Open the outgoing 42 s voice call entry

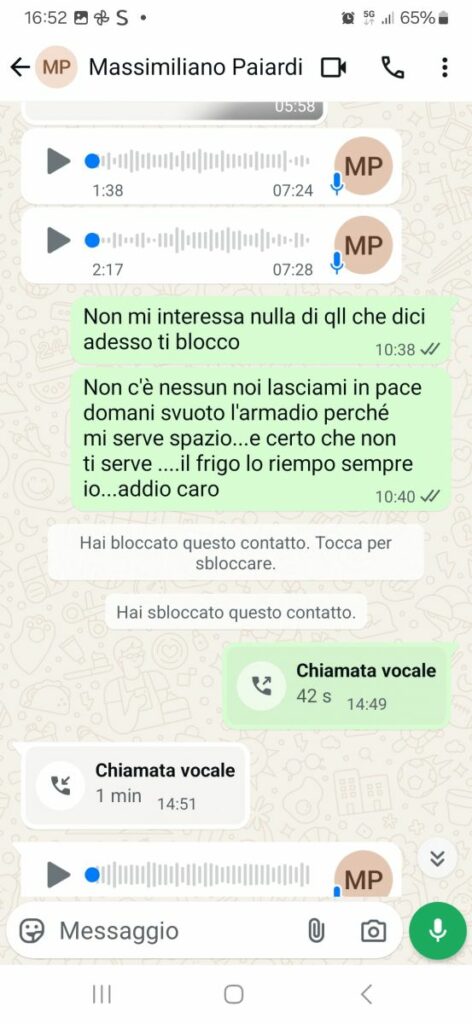[x=336, y=686]
